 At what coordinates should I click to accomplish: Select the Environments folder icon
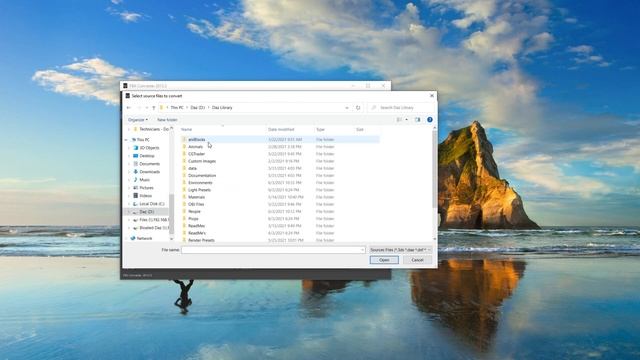click(x=184, y=182)
